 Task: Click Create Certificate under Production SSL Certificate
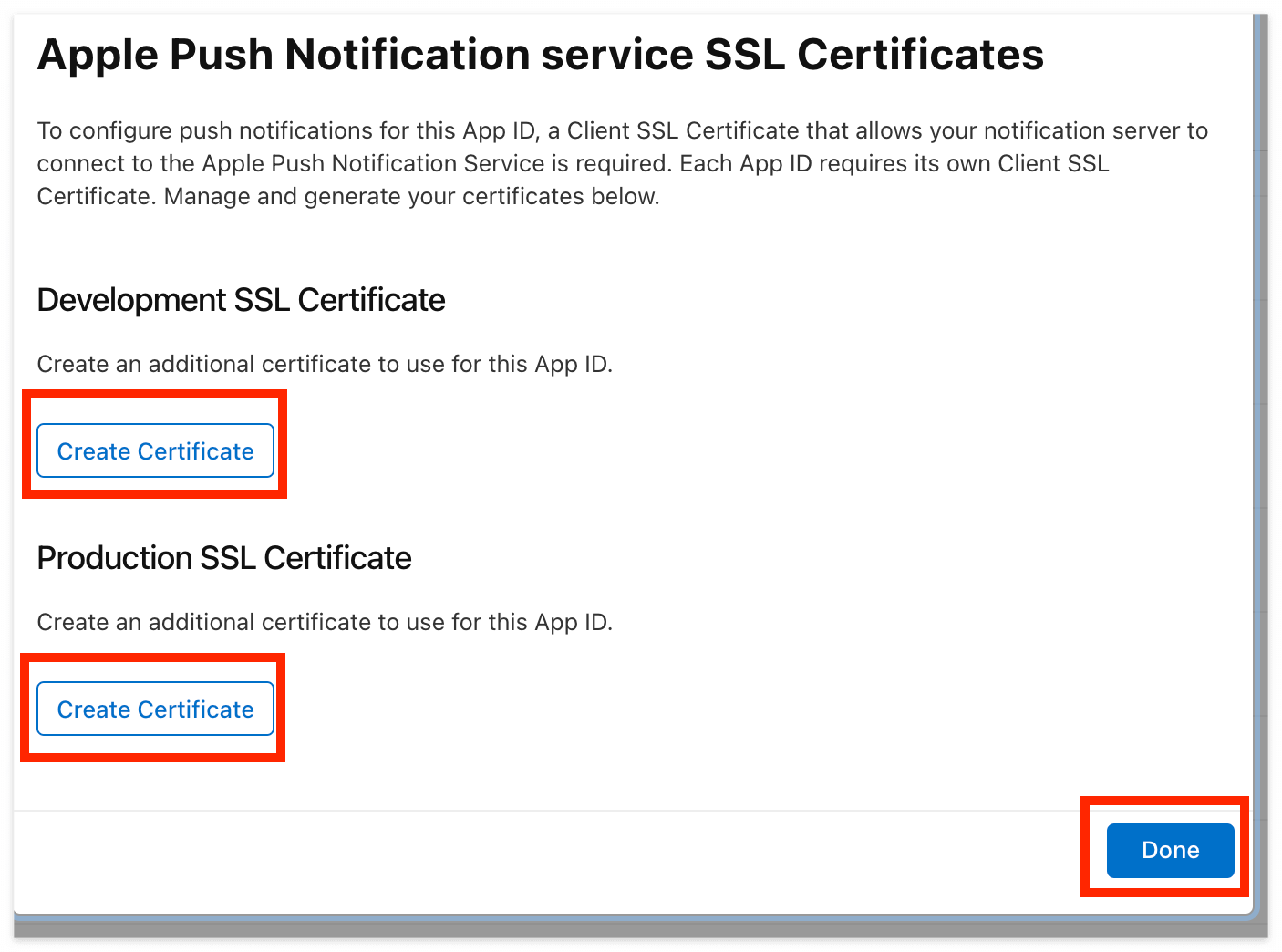(x=155, y=709)
